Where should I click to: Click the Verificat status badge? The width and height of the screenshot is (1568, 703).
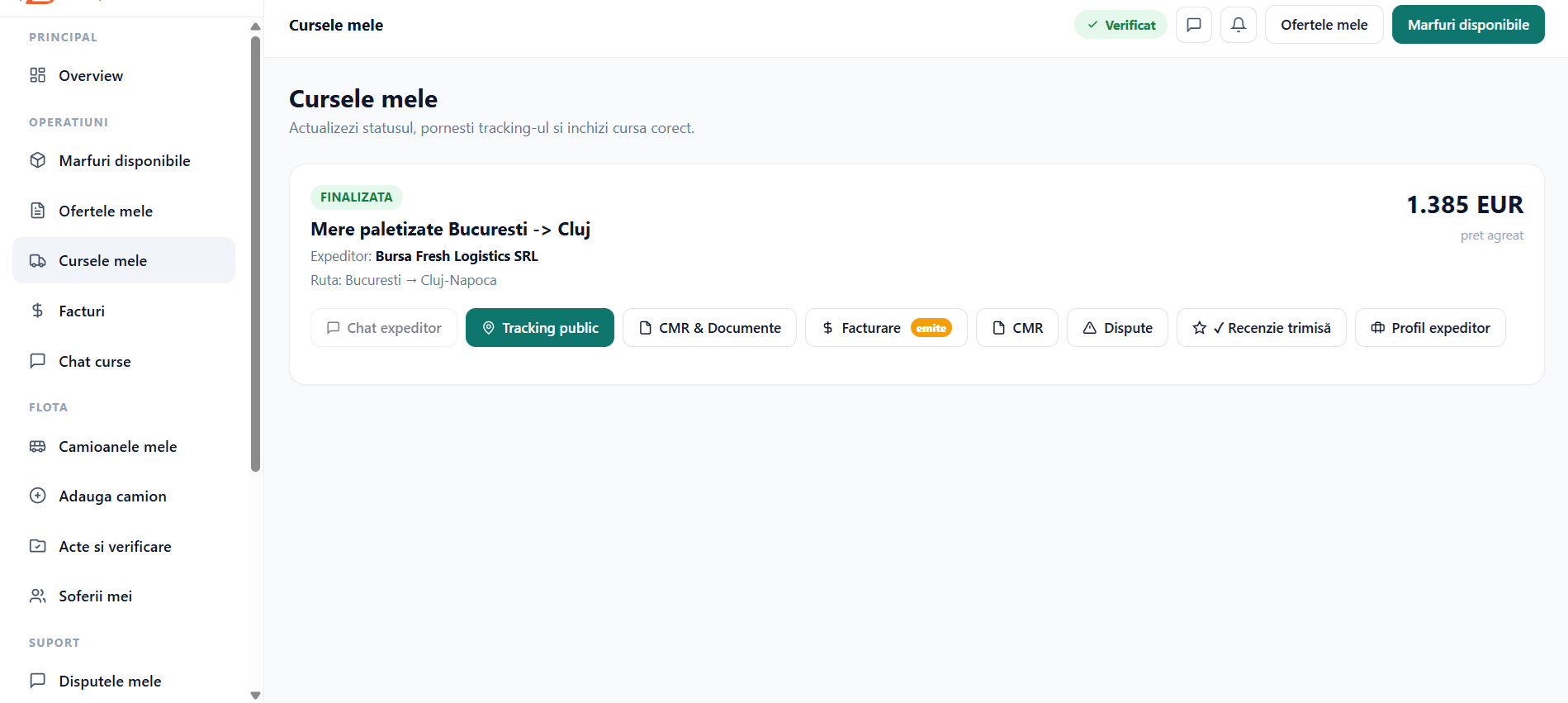[1120, 25]
